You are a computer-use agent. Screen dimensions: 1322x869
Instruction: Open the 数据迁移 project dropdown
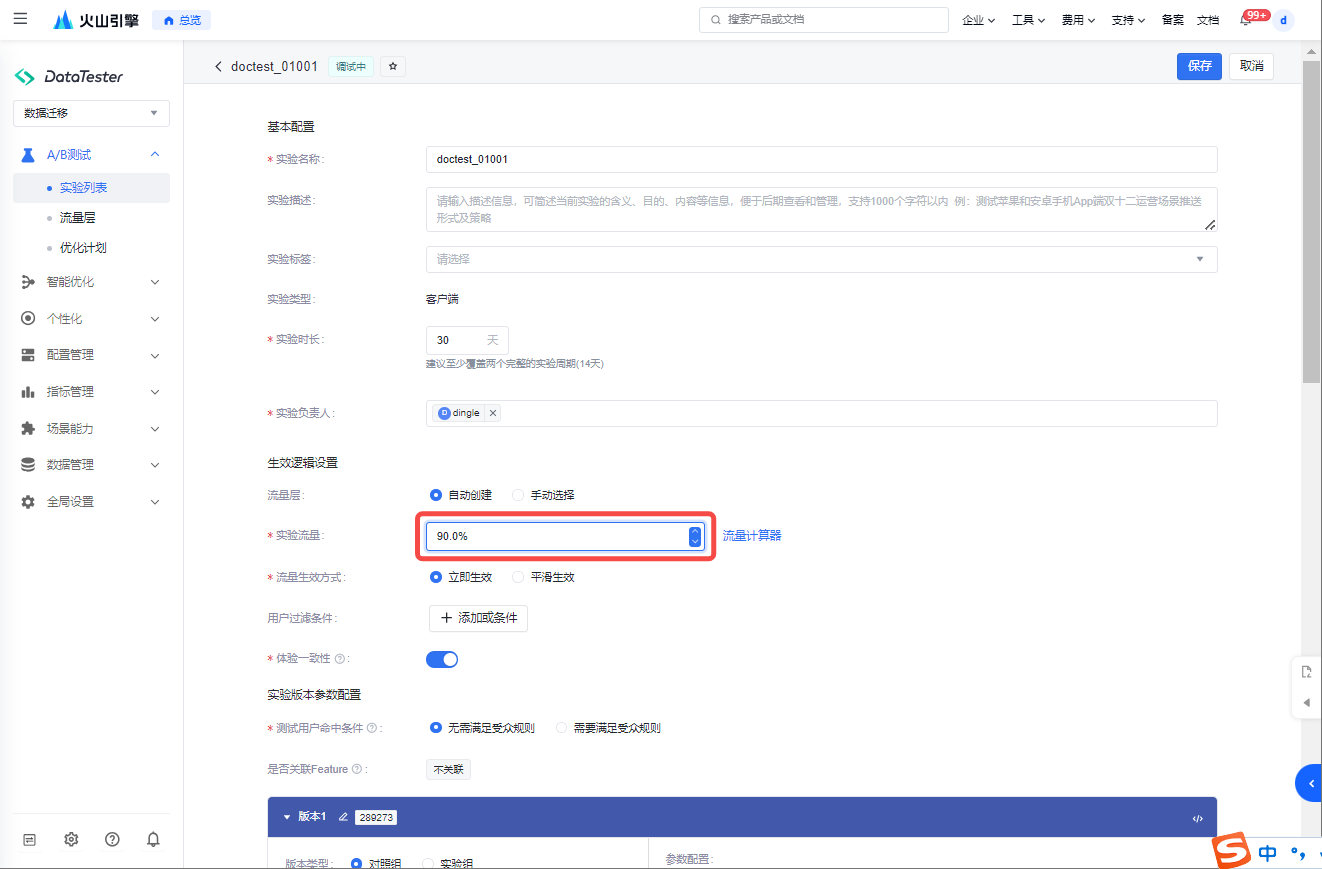[x=91, y=113]
